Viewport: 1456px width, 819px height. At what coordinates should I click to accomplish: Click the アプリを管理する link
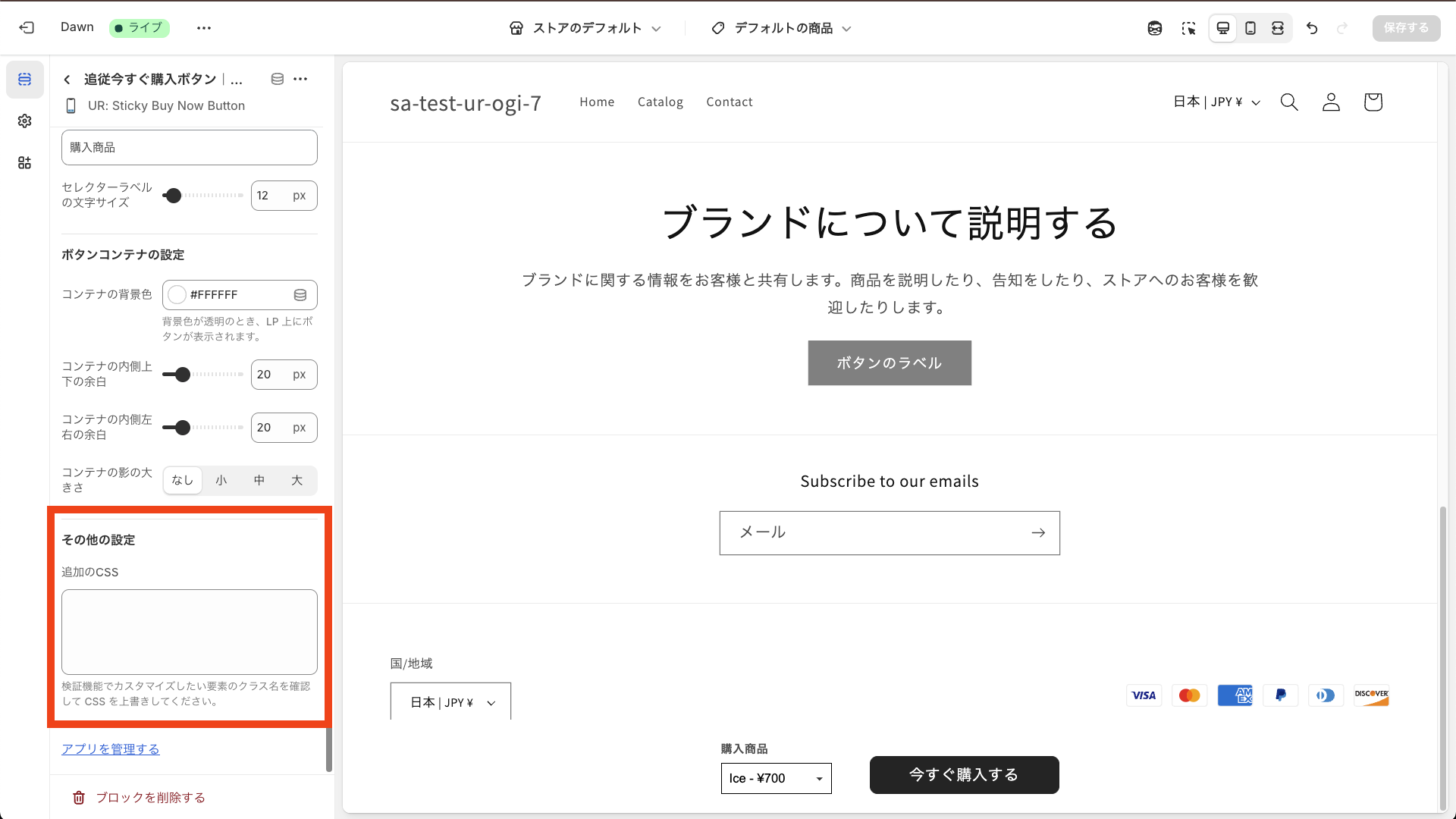(111, 748)
